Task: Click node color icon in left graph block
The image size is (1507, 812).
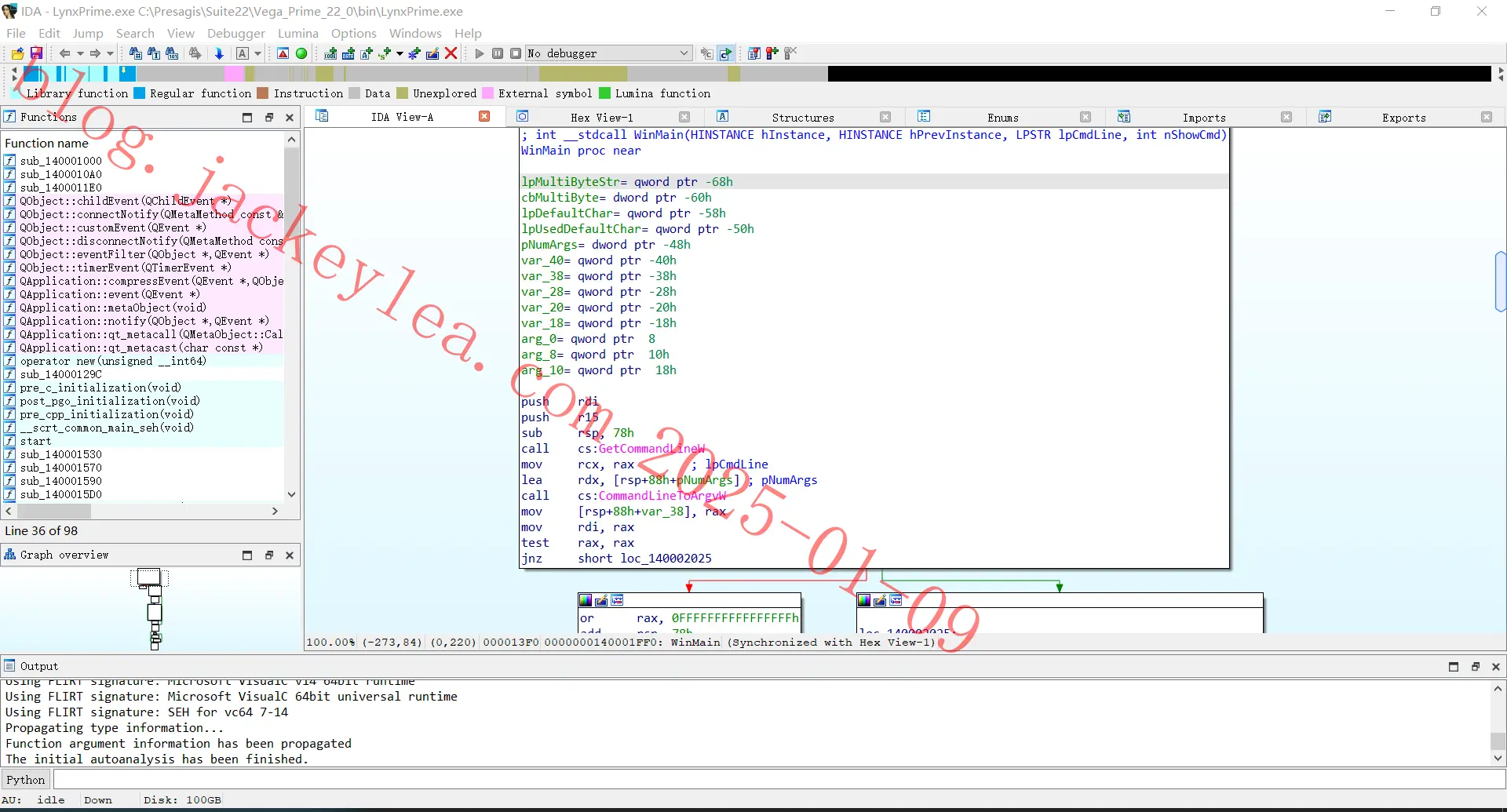Action: coord(586,600)
